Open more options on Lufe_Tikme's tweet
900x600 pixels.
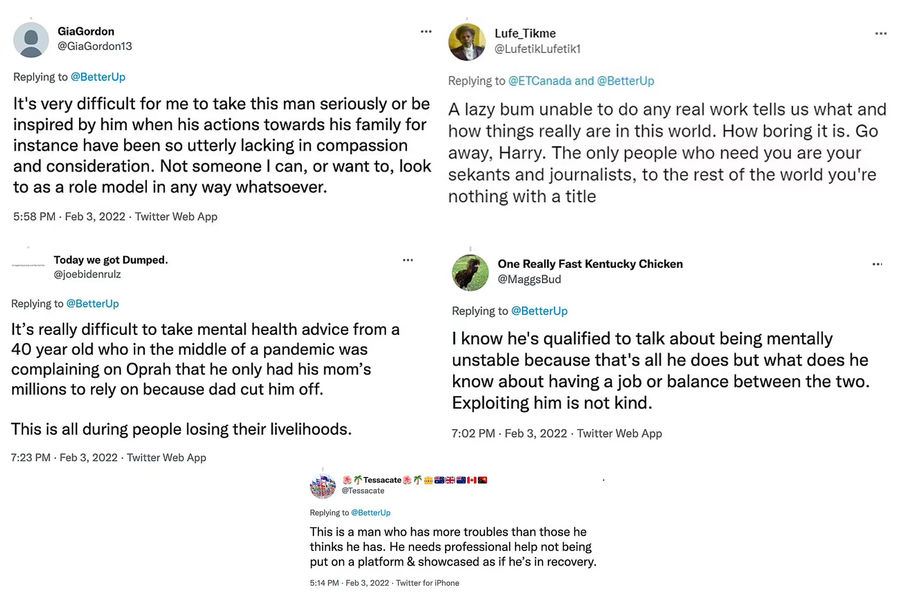coord(880,33)
